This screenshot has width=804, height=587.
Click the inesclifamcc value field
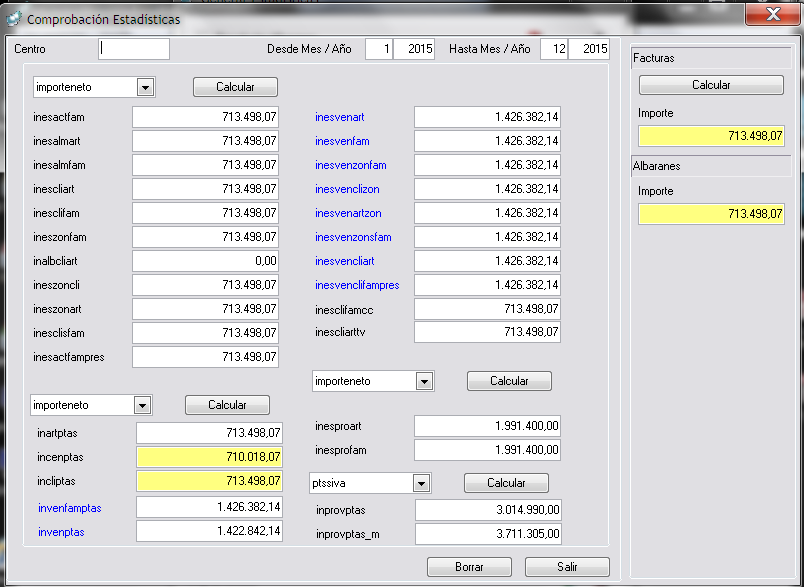(488, 309)
